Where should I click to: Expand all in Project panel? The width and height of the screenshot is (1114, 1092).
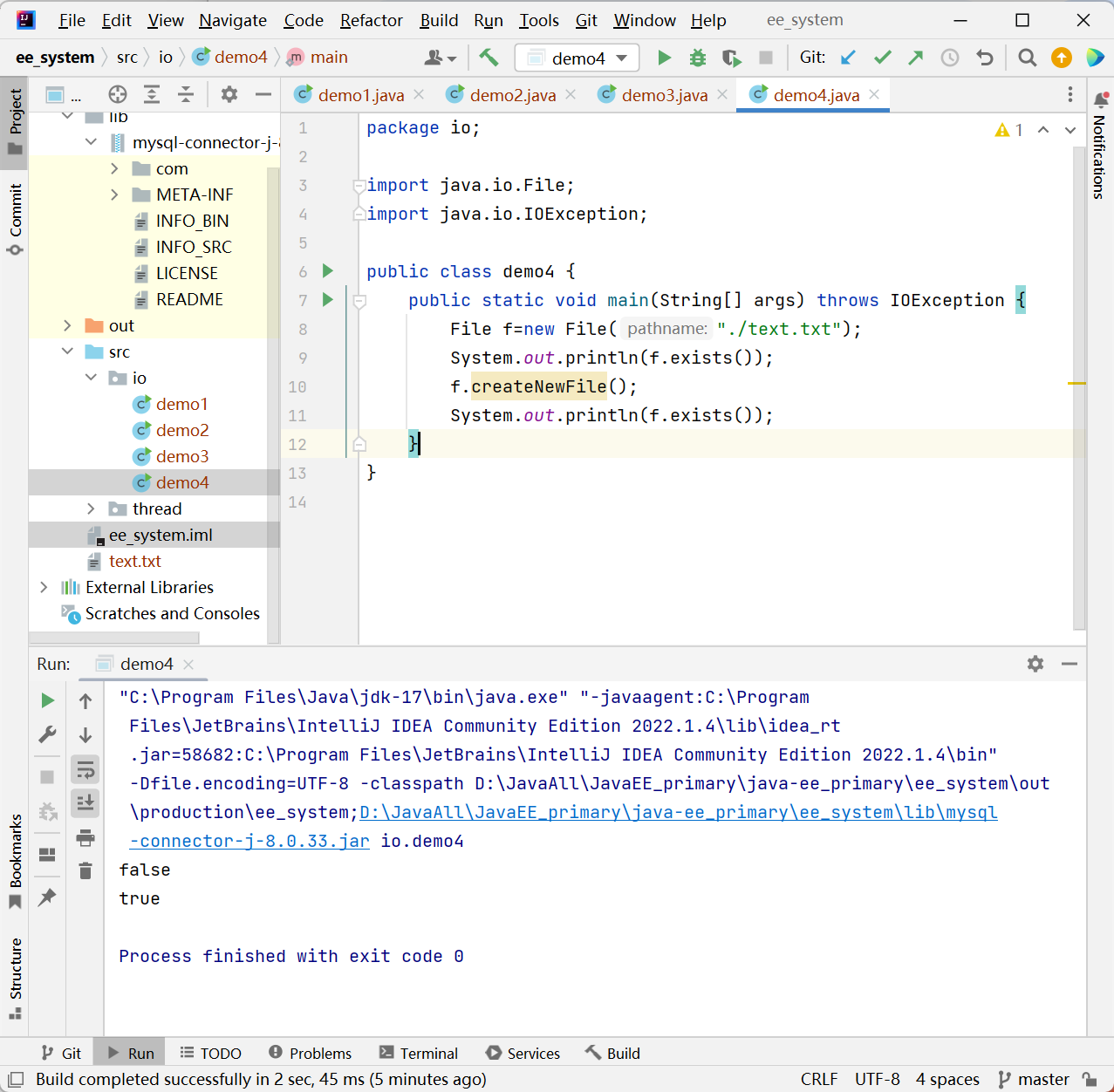point(152,94)
